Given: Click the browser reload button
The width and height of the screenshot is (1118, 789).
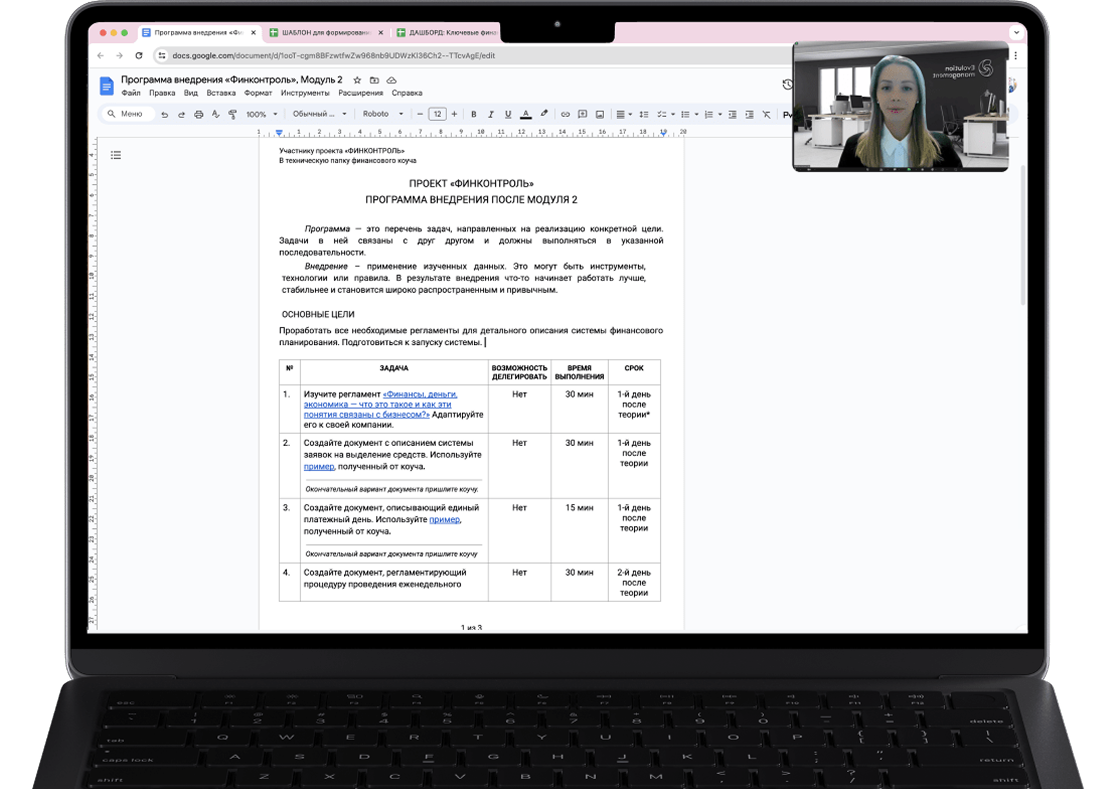Looking at the screenshot, I should click(x=139, y=56).
